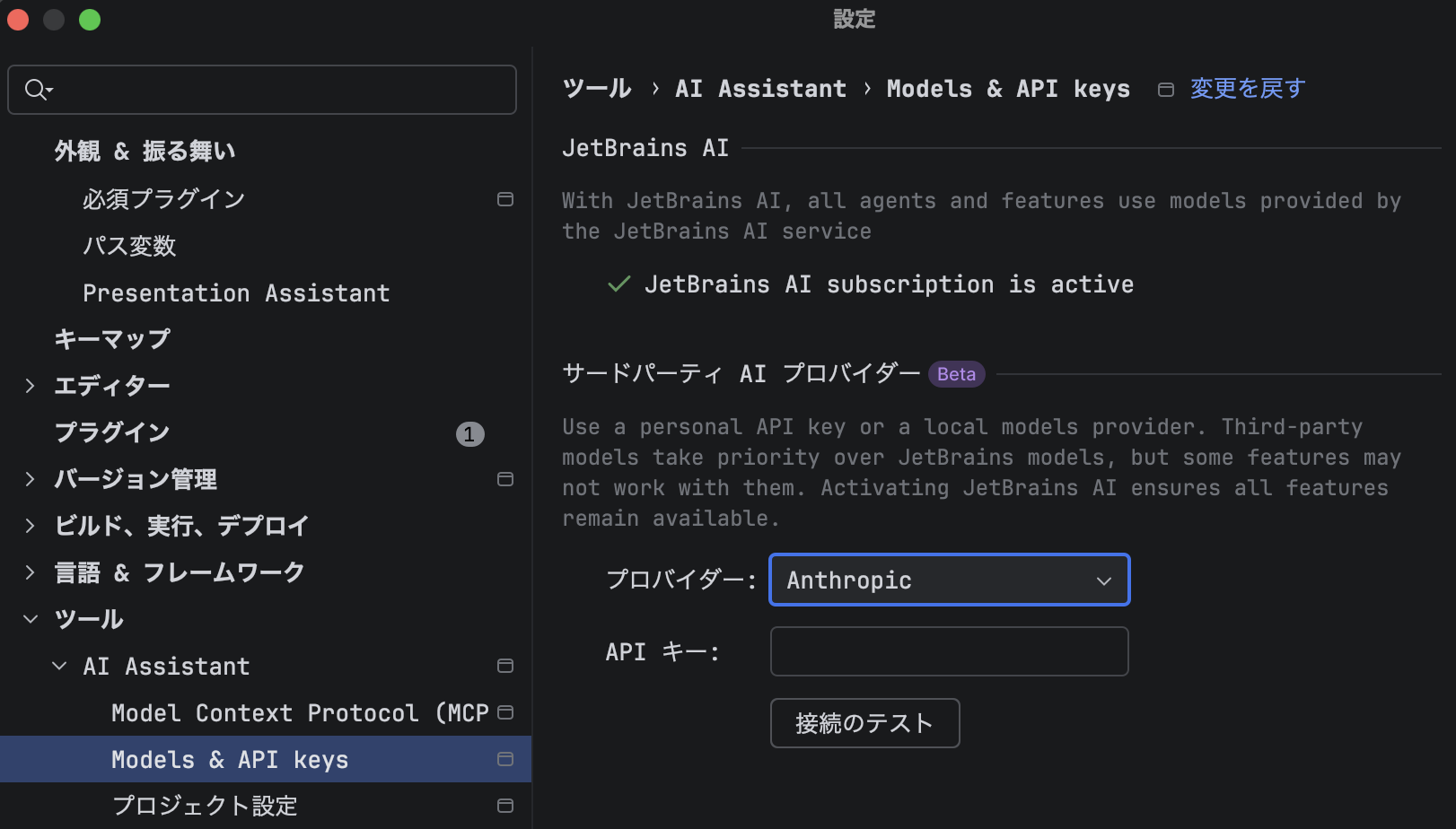
Task: Click the icon beside Model Context Protocol
Action: (505, 712)
